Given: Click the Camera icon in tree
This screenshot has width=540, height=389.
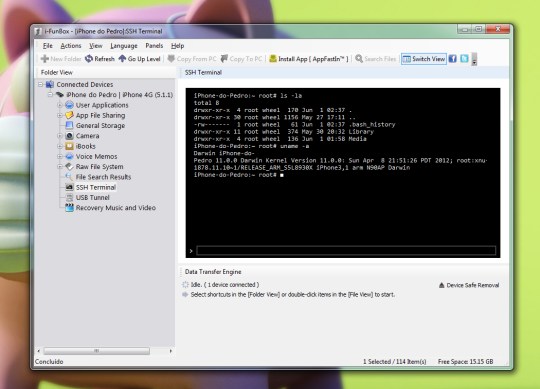Looking at the screenshot, I should (x=70, y=136).
